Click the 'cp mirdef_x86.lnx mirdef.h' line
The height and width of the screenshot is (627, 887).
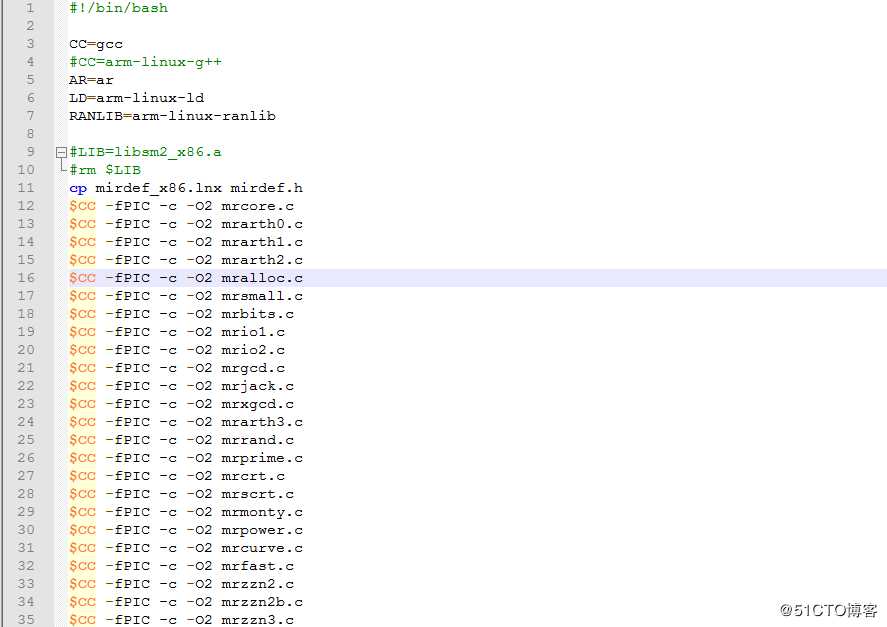[186, 188]
